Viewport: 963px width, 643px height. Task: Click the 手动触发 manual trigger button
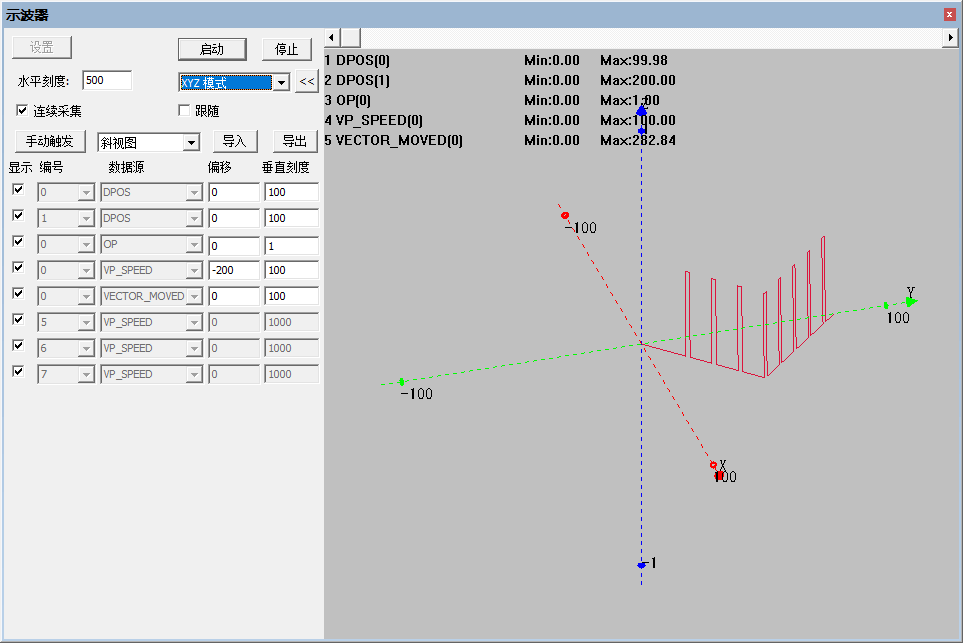(50, 141)
